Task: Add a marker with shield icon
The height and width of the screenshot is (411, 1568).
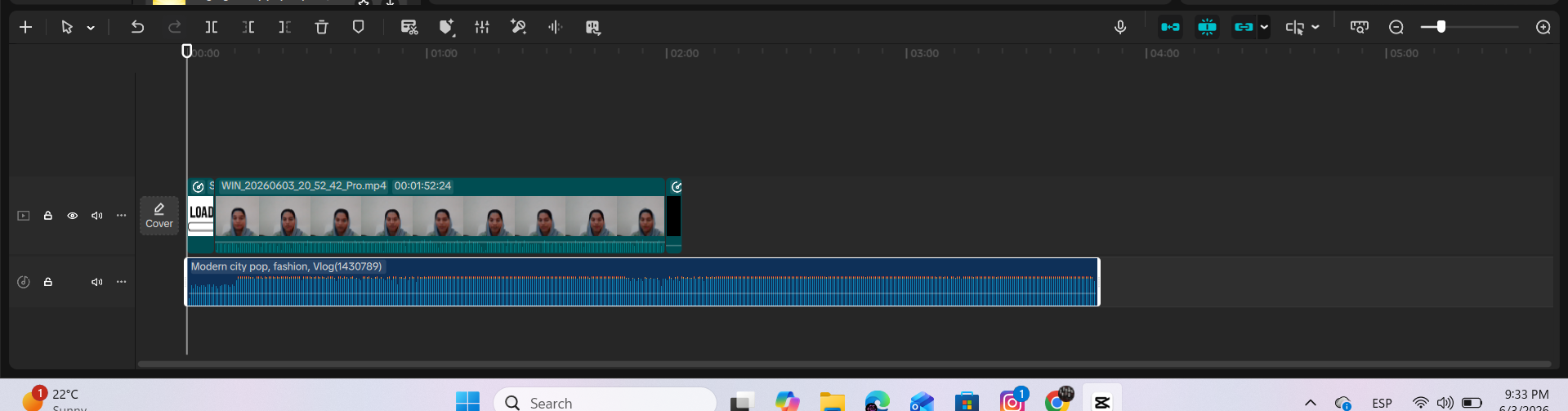Action: click(x=358, y=27)
